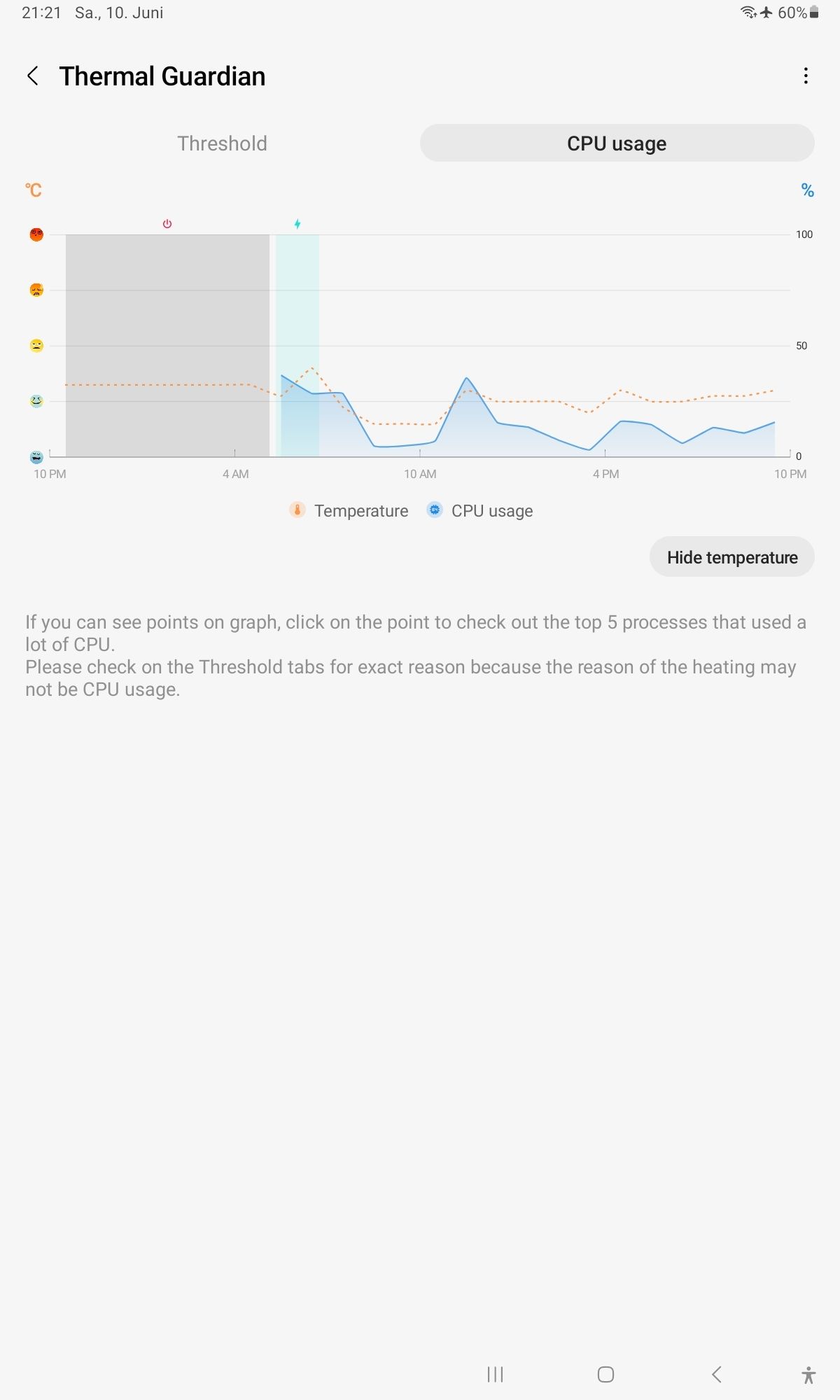Tap the red power-off marker above graph
The height and width of the screenshot is (1400, 840).
coord(167,224)
